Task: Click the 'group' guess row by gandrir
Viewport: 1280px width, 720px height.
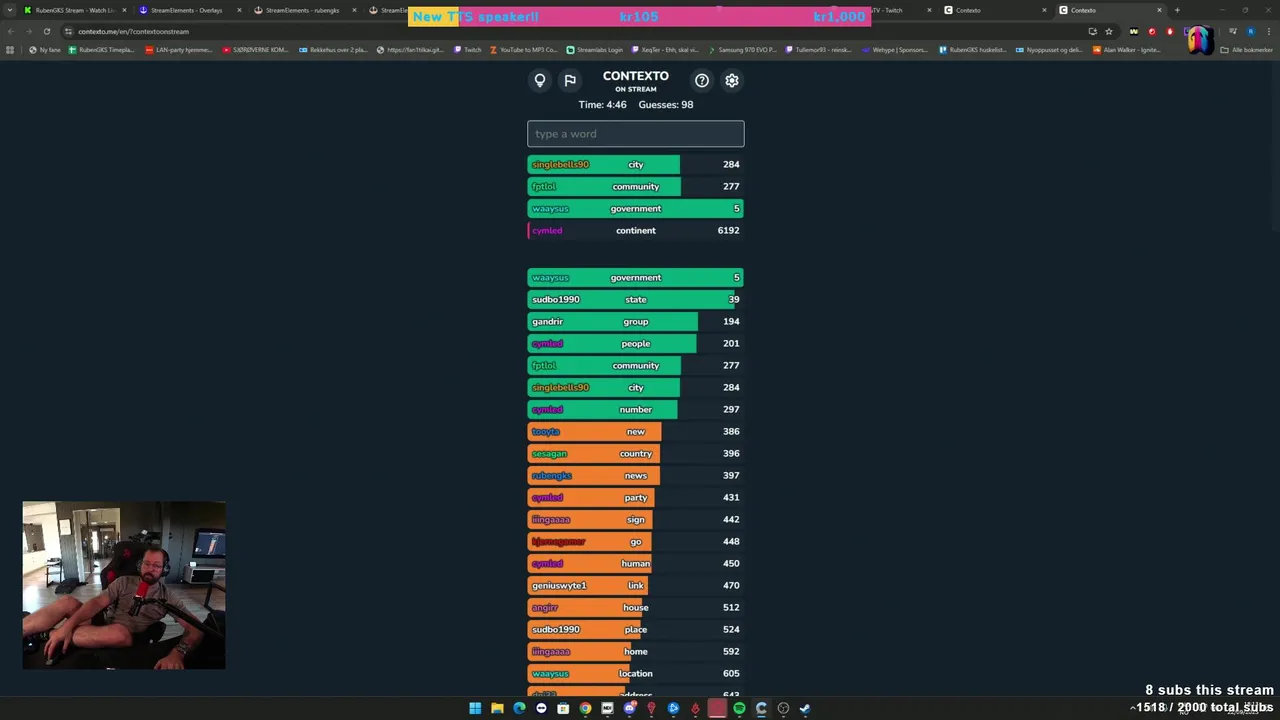Action: [x=636, y=321]
